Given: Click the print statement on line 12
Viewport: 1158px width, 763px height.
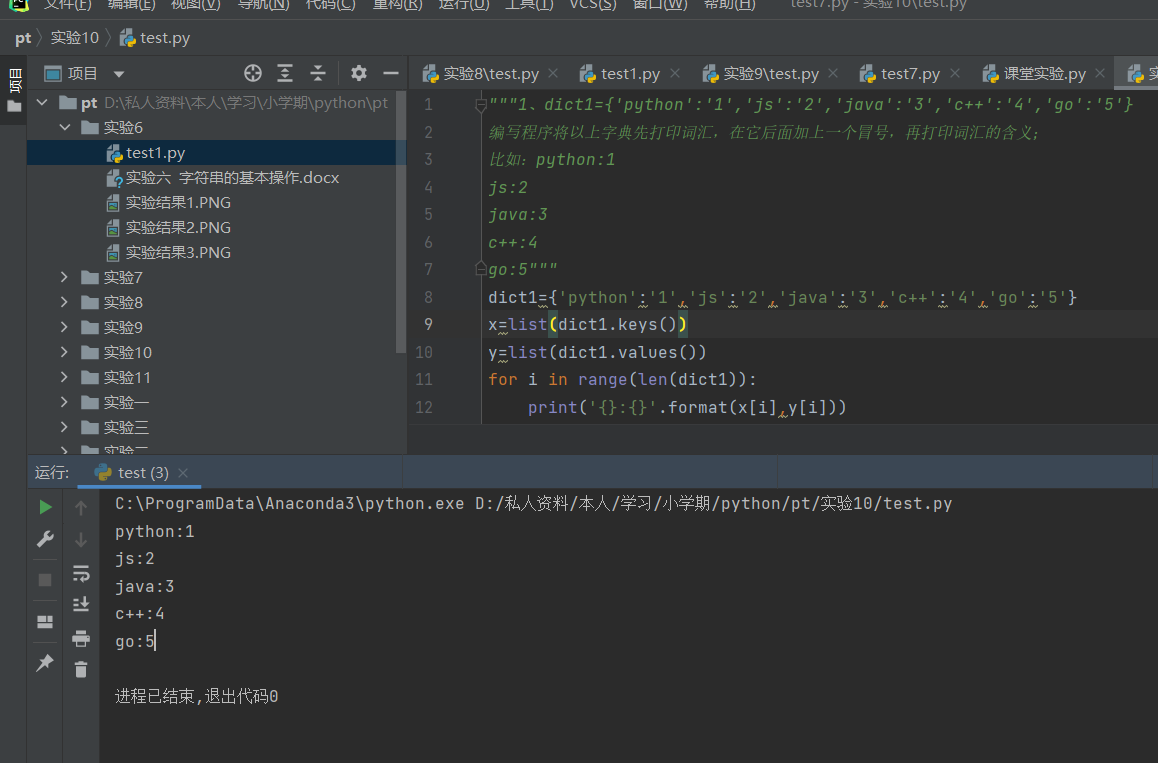Looking at the screenshot, I should point(687,408).
